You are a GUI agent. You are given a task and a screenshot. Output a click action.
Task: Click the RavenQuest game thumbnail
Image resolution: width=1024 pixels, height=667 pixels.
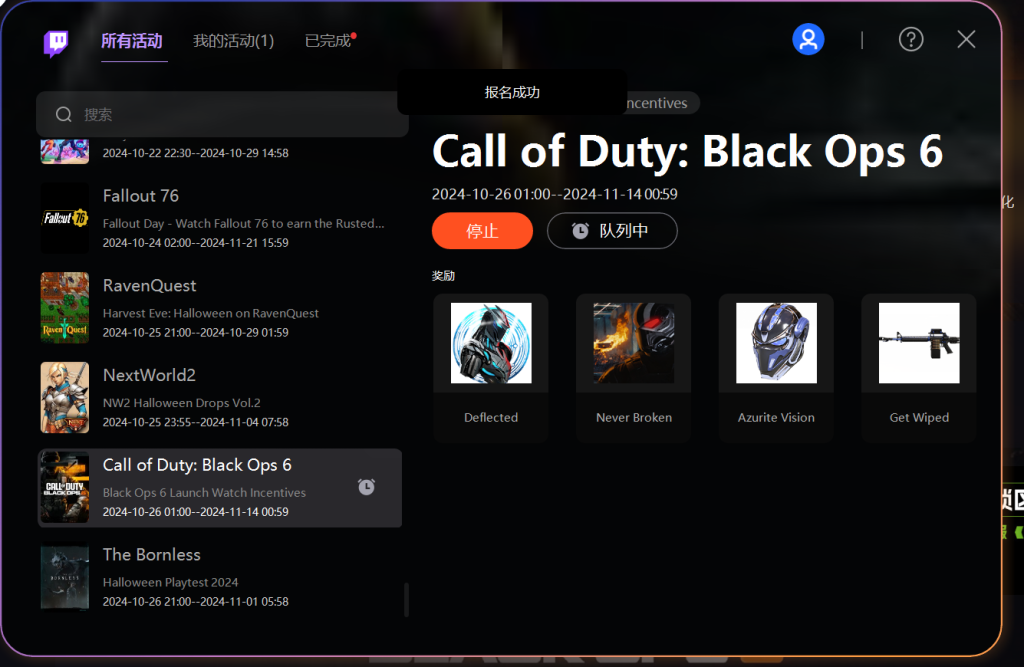point(65,308)
